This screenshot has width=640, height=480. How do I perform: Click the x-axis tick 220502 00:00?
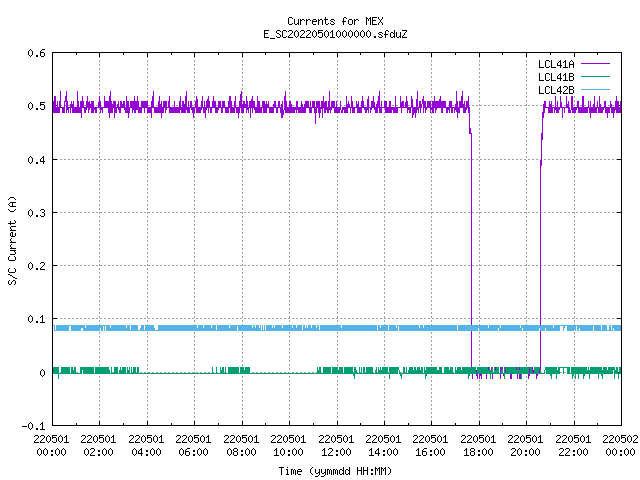tap(620, 446)
